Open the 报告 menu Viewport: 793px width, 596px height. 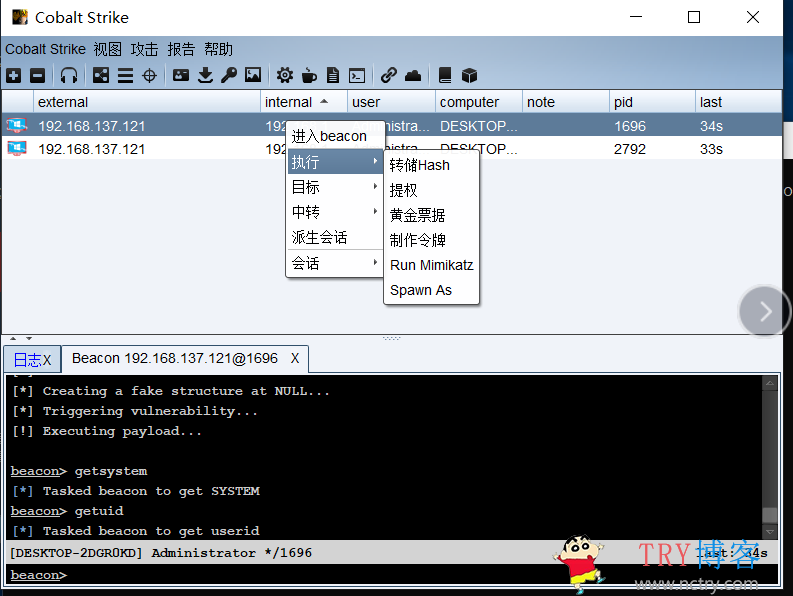[x=181, y=49]
